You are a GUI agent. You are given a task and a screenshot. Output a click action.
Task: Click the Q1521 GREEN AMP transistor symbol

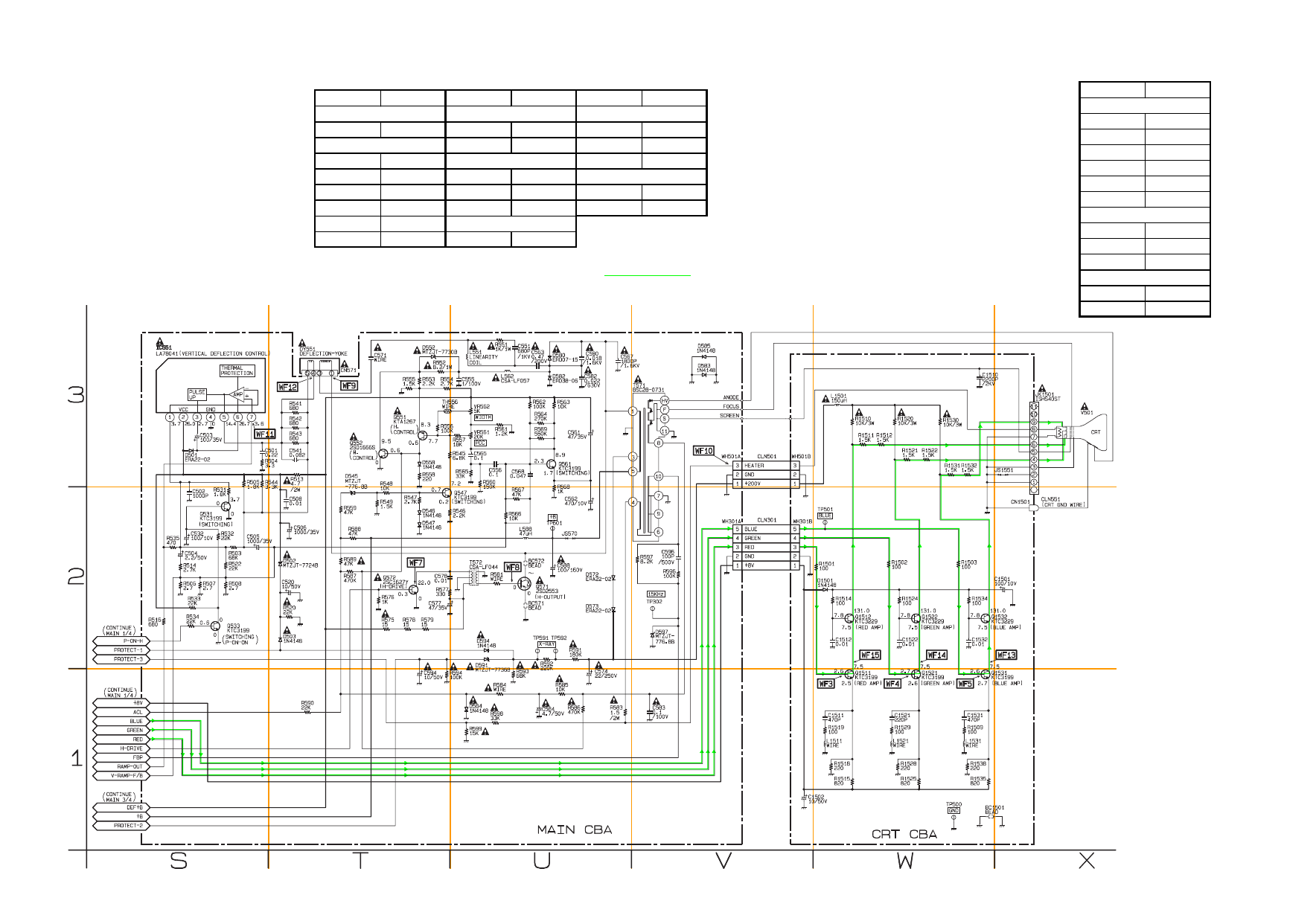point(916,673)
